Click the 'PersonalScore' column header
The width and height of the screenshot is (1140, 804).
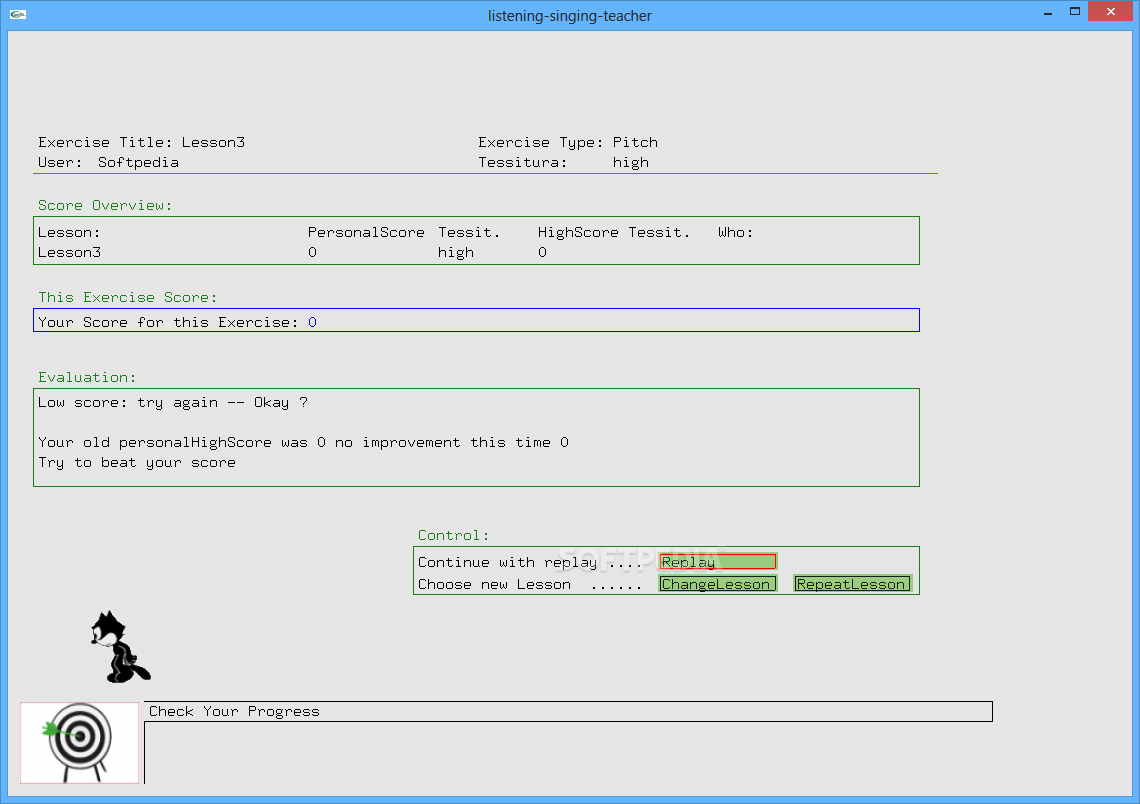(x=366, y=233)
